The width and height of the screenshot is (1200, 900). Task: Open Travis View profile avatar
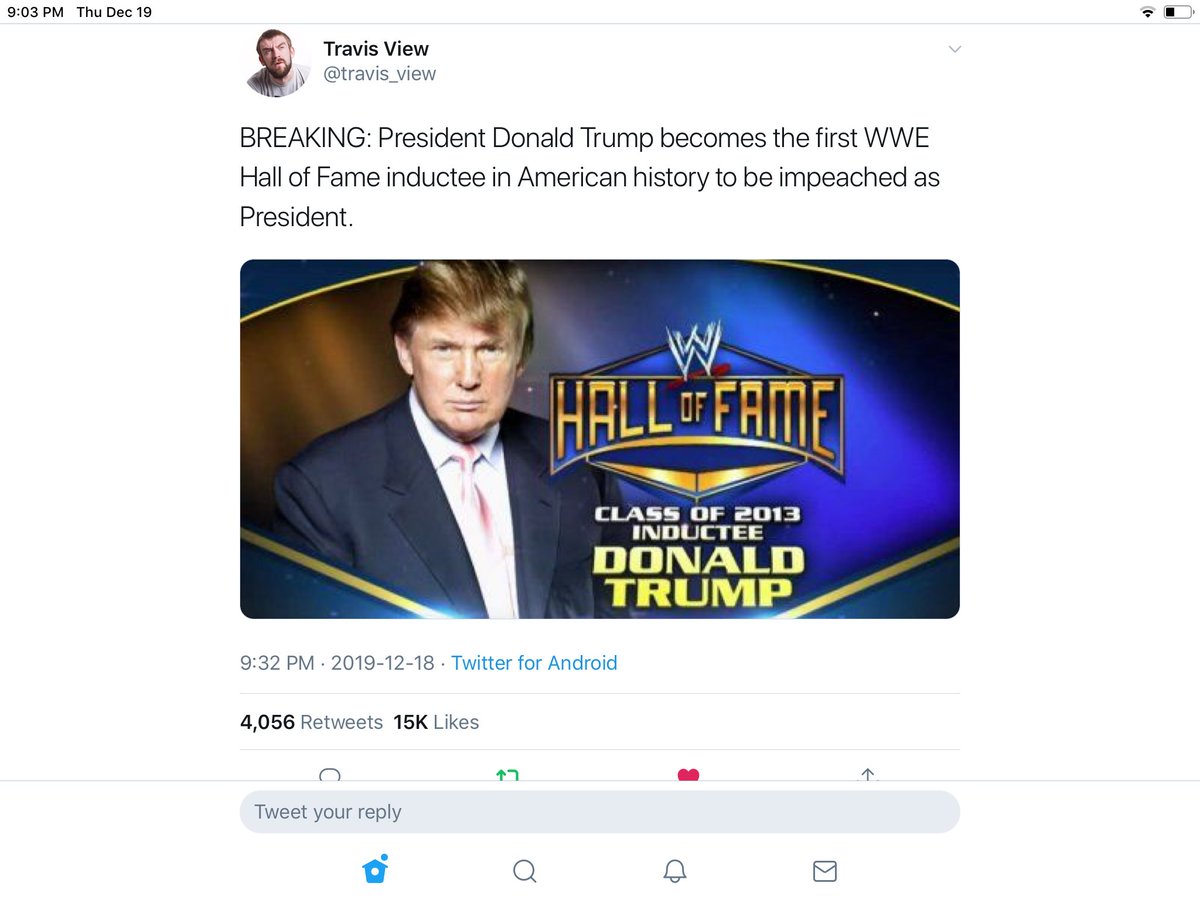pos(278,62)
